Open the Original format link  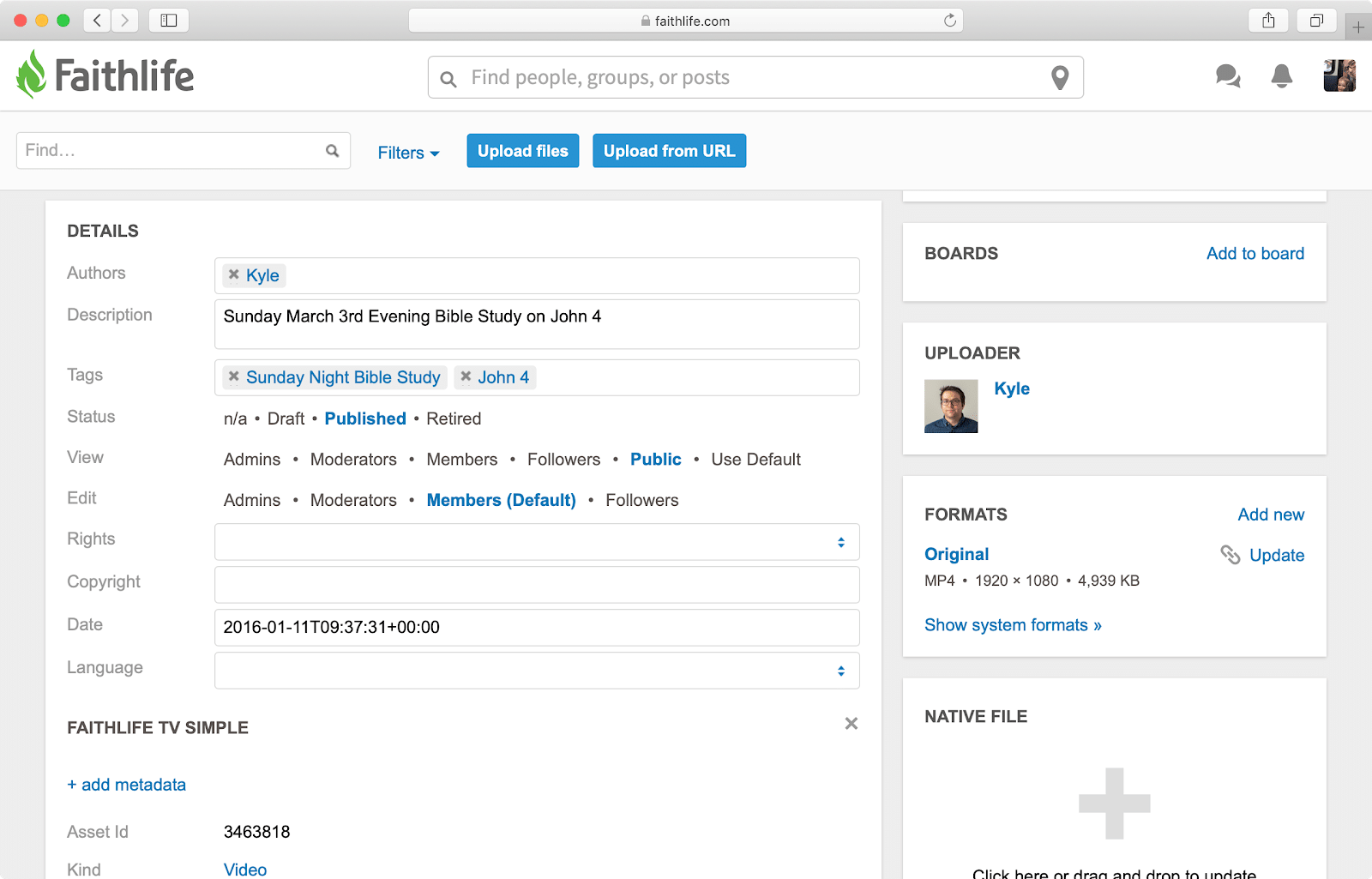click(x=957, y=554)
